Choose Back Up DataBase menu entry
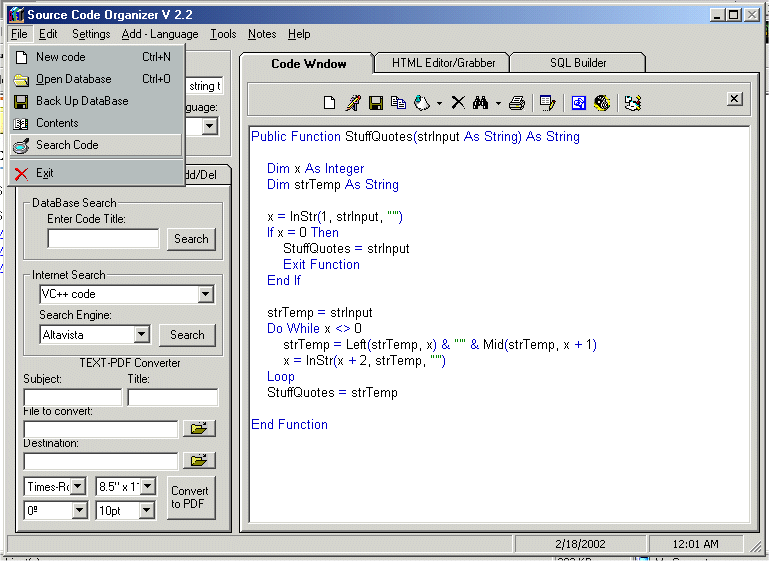The width and height of the screenshot is (769, 561). pos(82,101)
